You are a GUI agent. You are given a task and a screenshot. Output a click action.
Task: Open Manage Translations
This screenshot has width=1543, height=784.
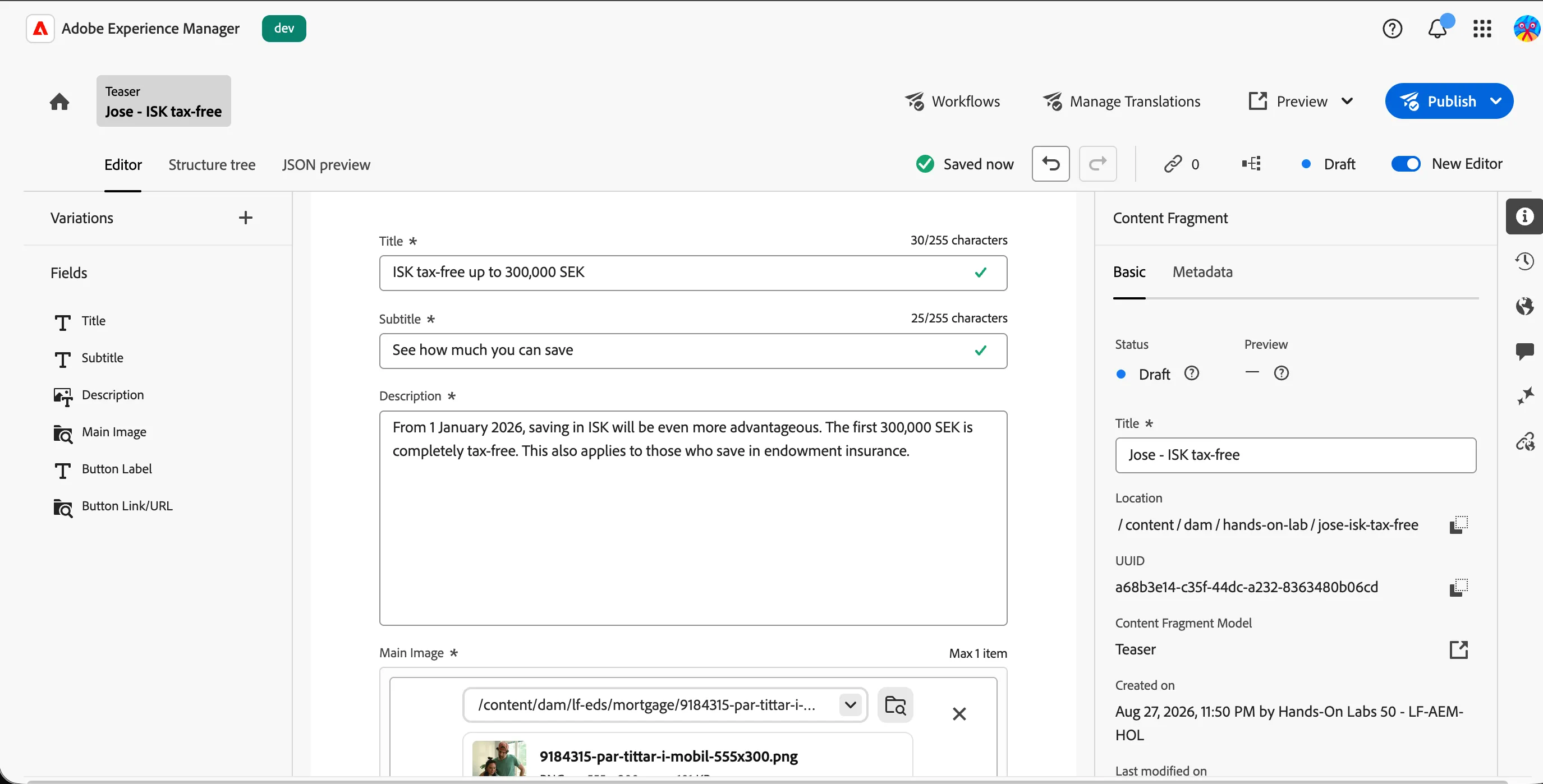[1121, 101]
